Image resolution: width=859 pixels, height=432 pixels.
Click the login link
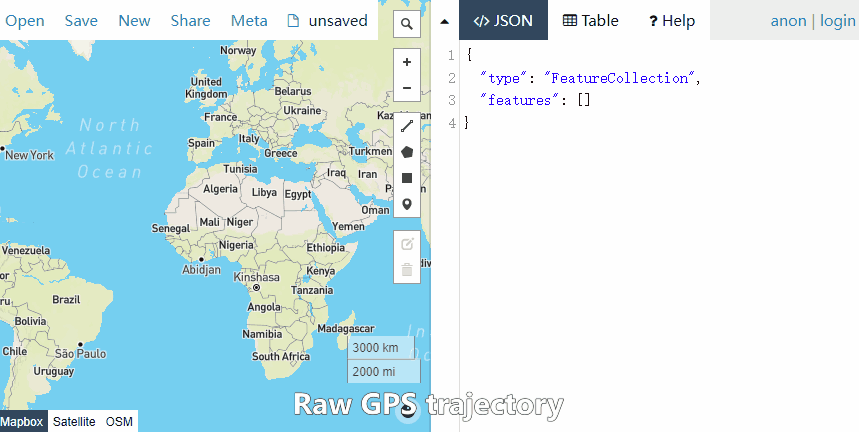838,21
